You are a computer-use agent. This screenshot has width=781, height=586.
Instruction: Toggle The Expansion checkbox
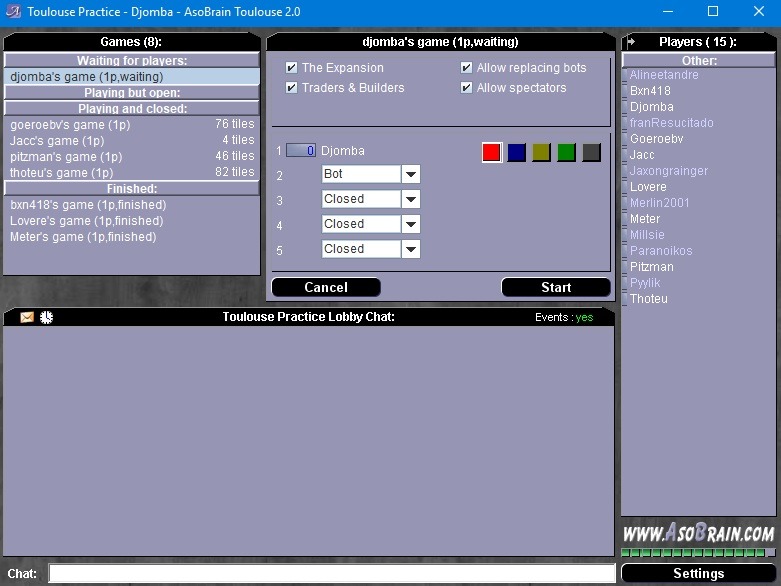(x=291, y=68)
